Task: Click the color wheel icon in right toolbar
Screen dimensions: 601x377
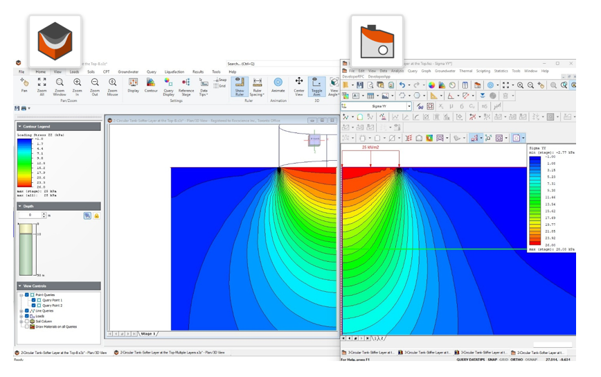Action: click(432, 85)
